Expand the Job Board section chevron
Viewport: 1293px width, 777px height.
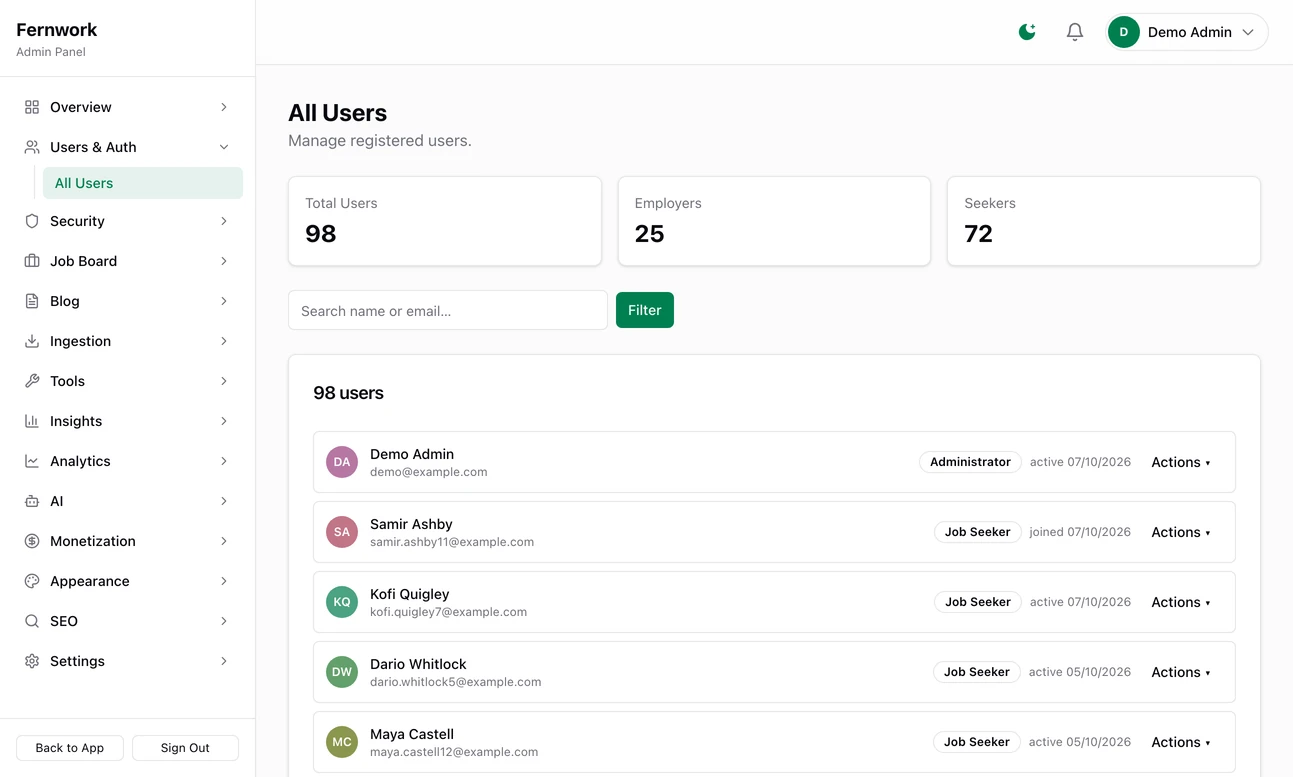point(224,261)
